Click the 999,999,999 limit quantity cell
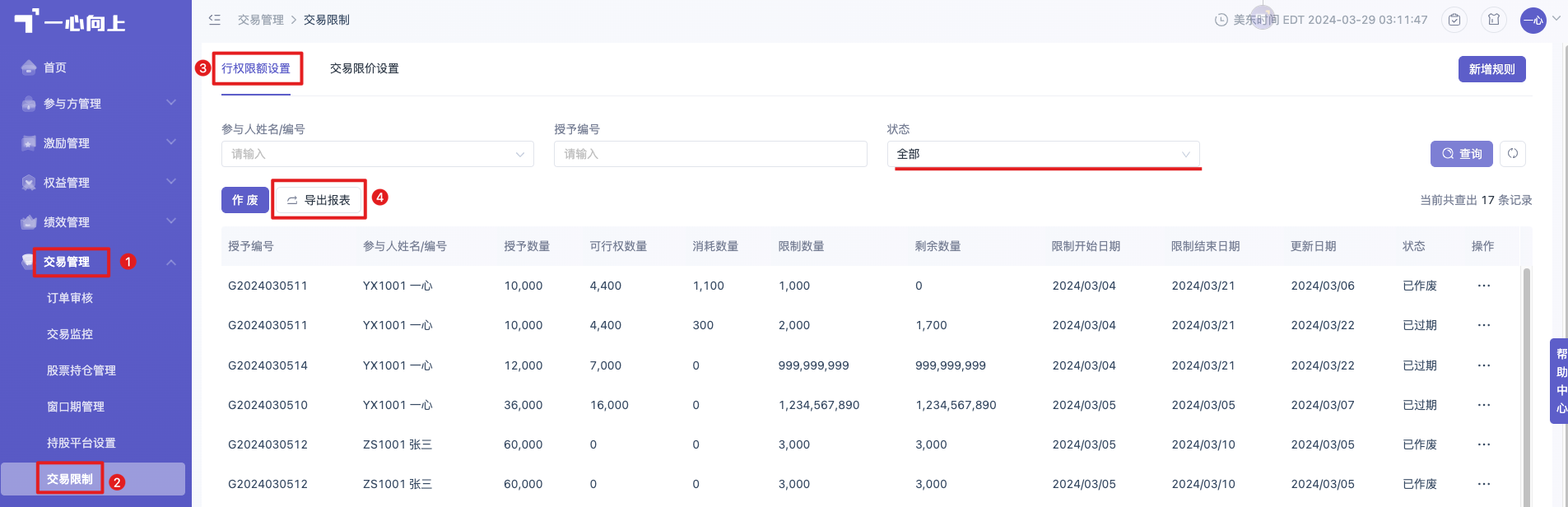Image resolution: width=1568 pixels, height=507 pixels. pyautogui.click(x=813, y=365)
